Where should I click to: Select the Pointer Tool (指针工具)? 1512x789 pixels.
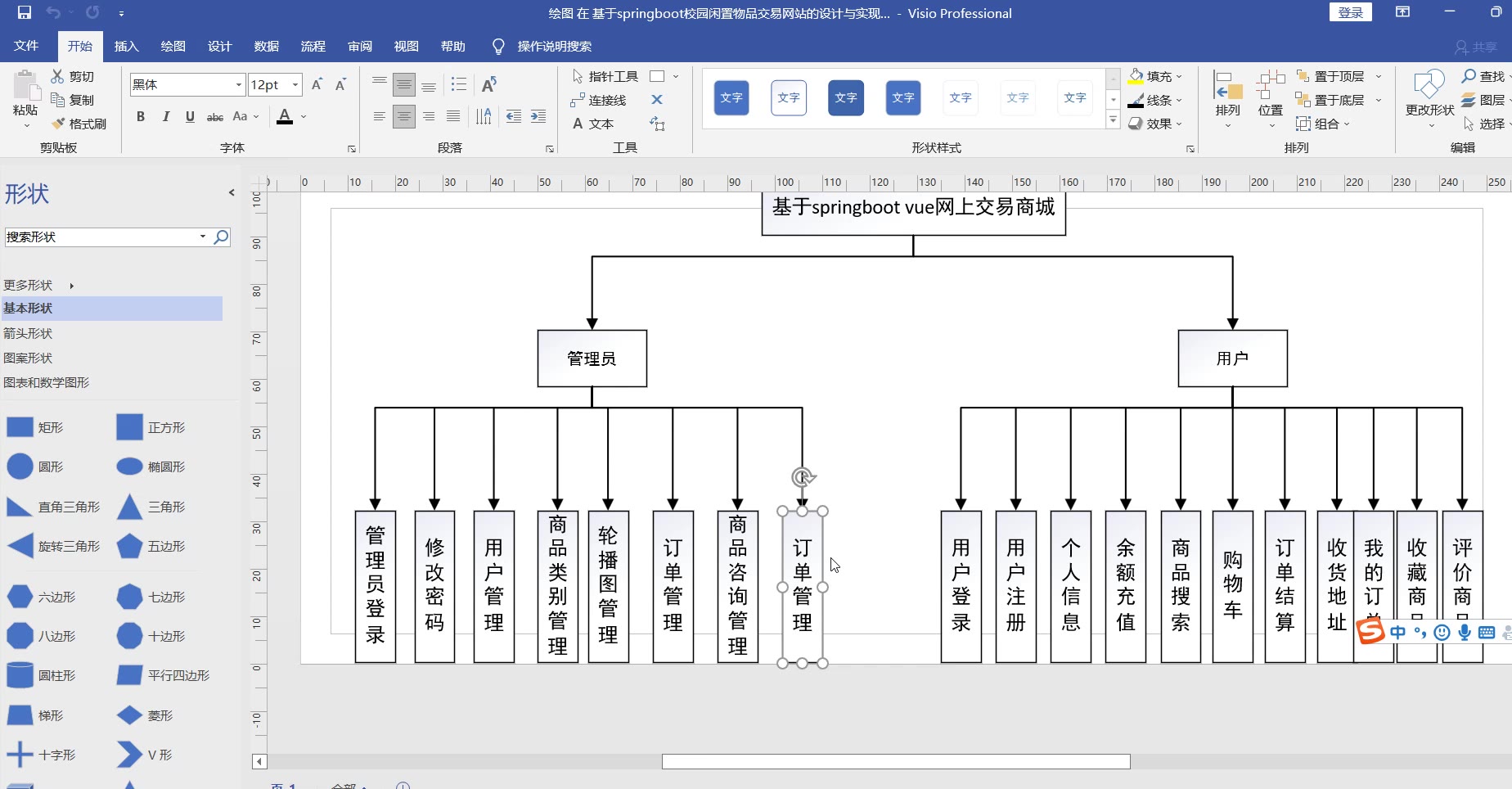(605, 76)
